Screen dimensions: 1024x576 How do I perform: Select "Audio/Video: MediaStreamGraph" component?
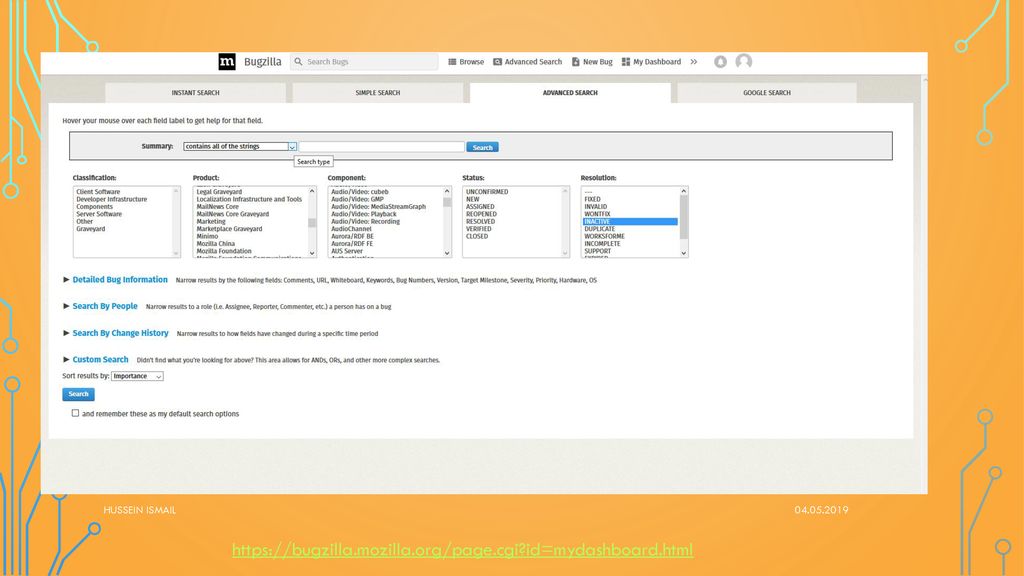378,206
